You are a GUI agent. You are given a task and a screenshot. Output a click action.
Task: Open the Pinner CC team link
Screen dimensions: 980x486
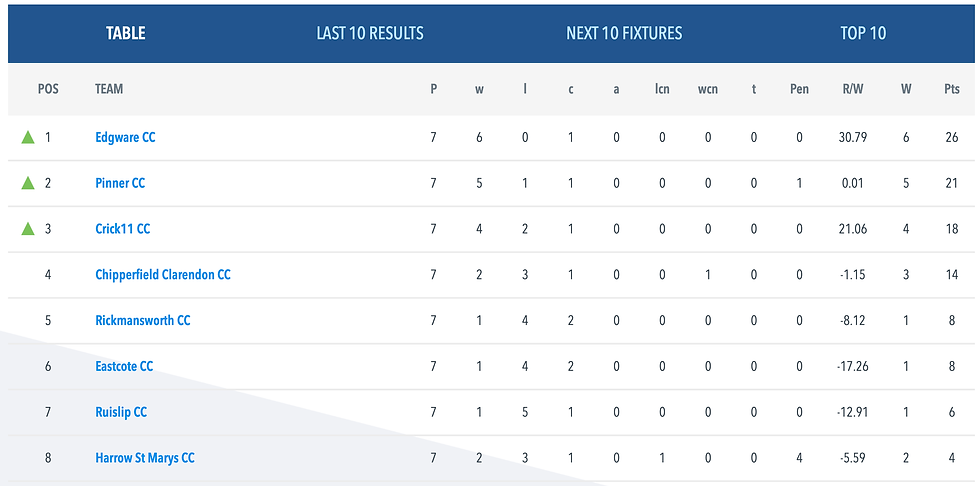click(x=120, y=183)
